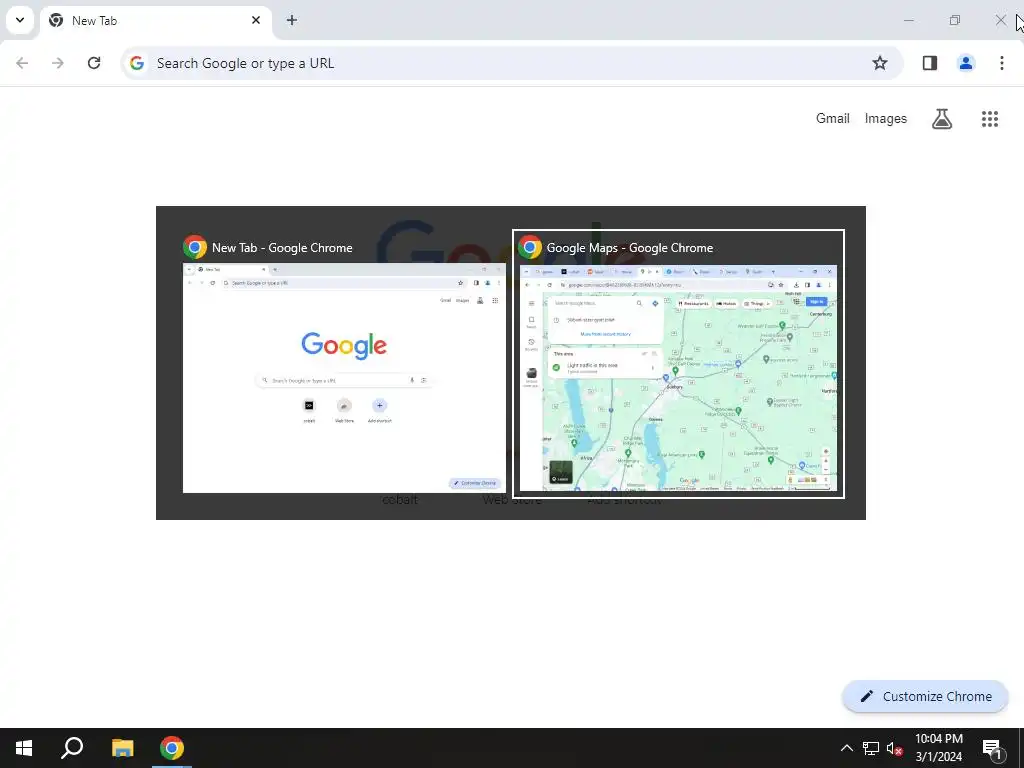Open the Google apps grid
This screenshot has height=768, width=1024.
click(990, 118)
